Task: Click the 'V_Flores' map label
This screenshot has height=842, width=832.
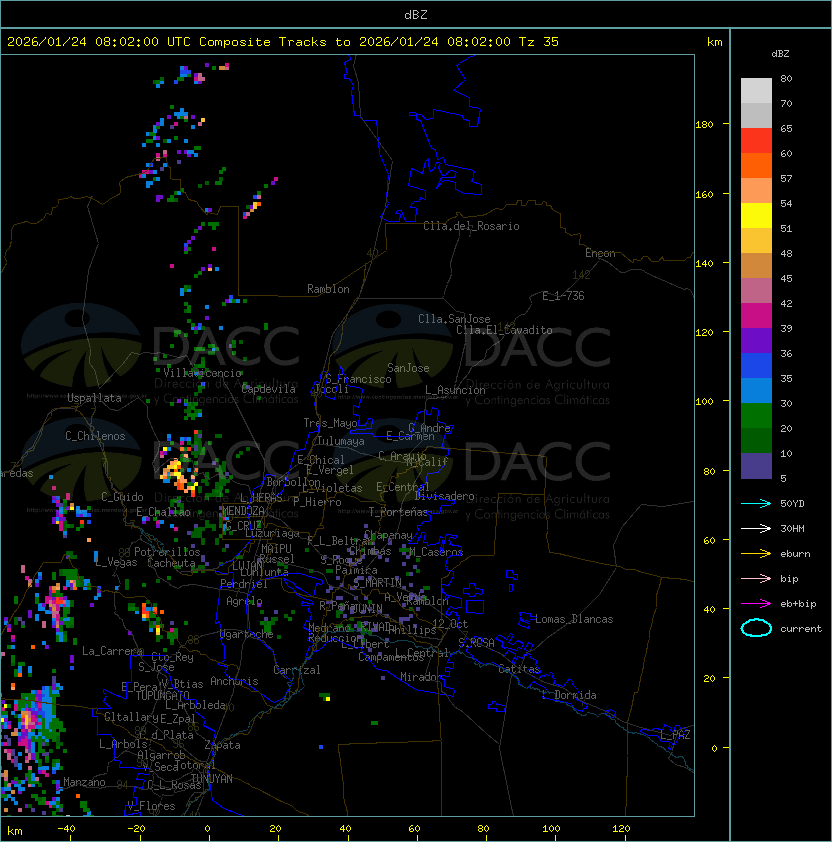Action: (x=151, y=806)
